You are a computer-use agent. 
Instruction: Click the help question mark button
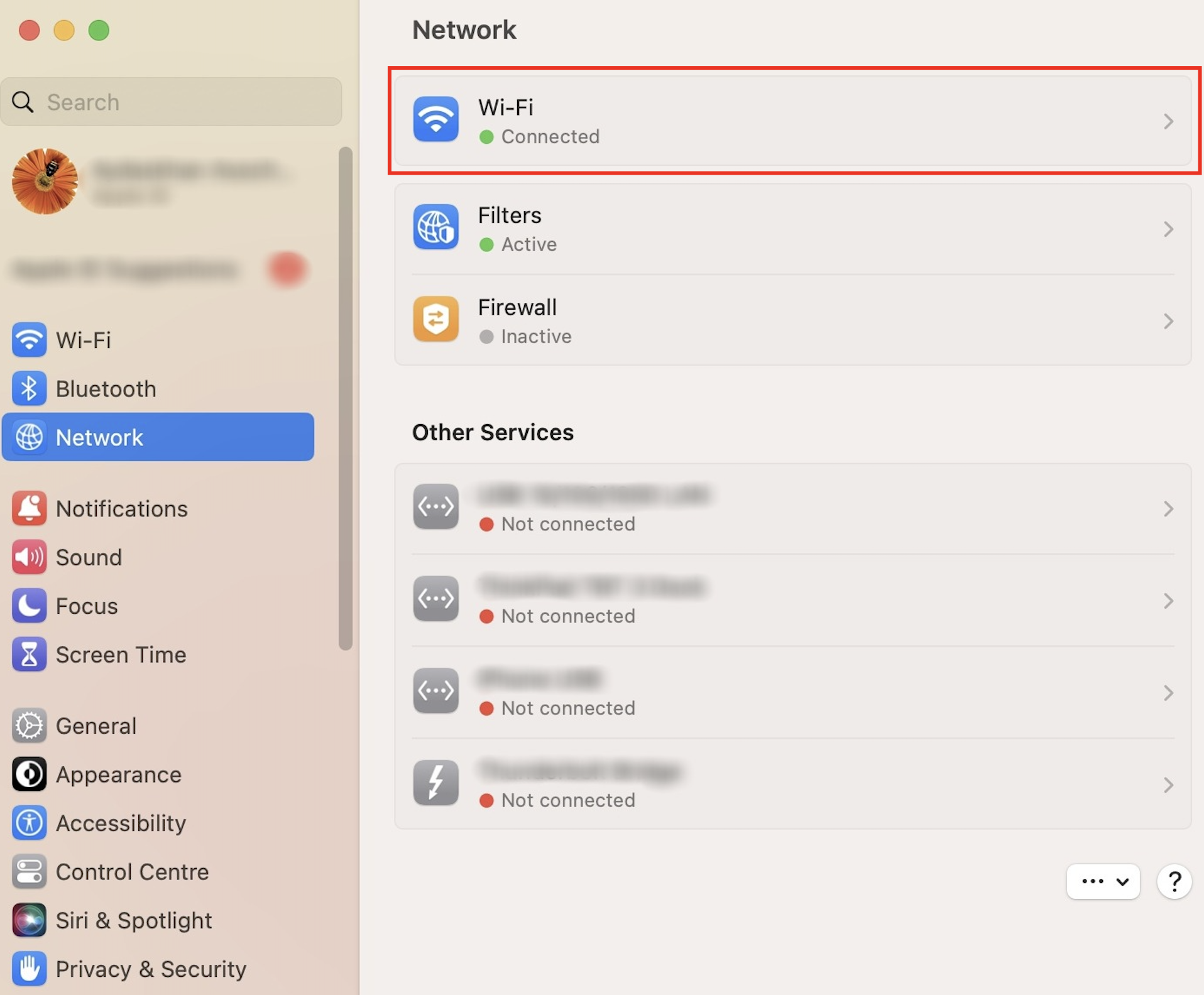point(1174,881)
